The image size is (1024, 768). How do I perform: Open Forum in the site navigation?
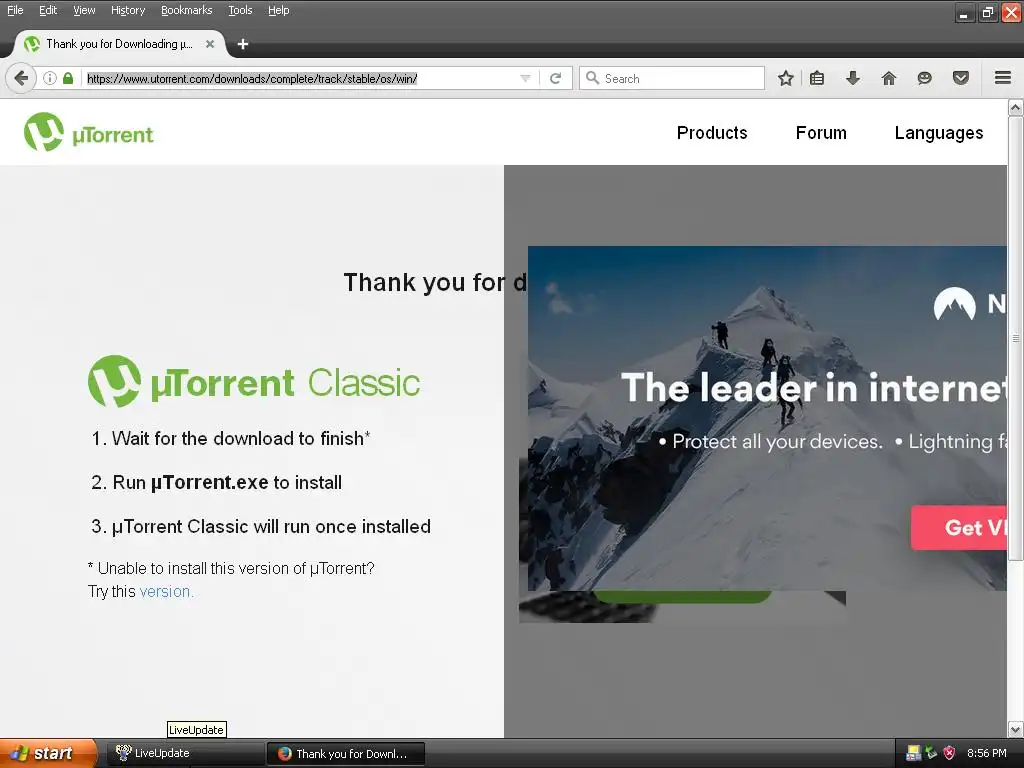coord(821,133)
